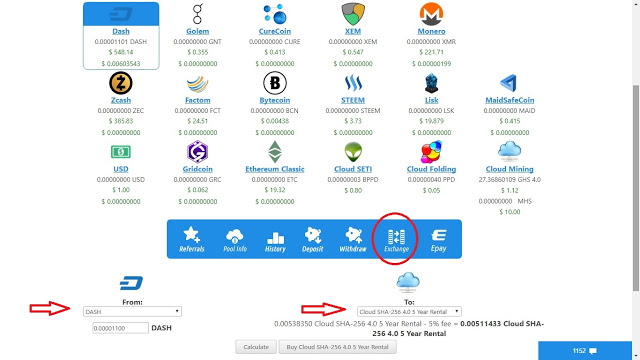640x360 pixels.
Task: Click Buy Cloud SHA-256 4.0 5 Year Rental
Action: (337, 347)
